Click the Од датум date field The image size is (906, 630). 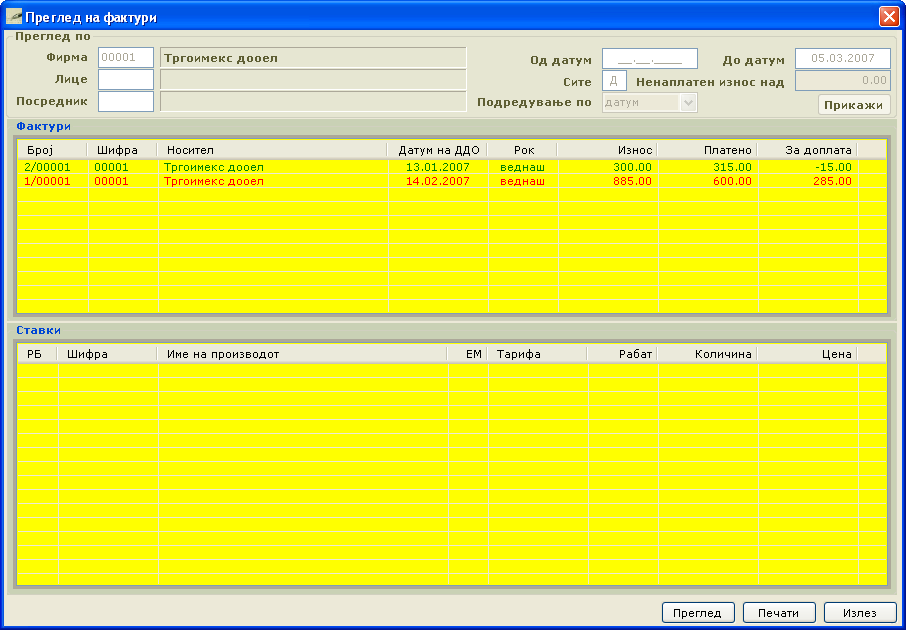tap(649, 59)
